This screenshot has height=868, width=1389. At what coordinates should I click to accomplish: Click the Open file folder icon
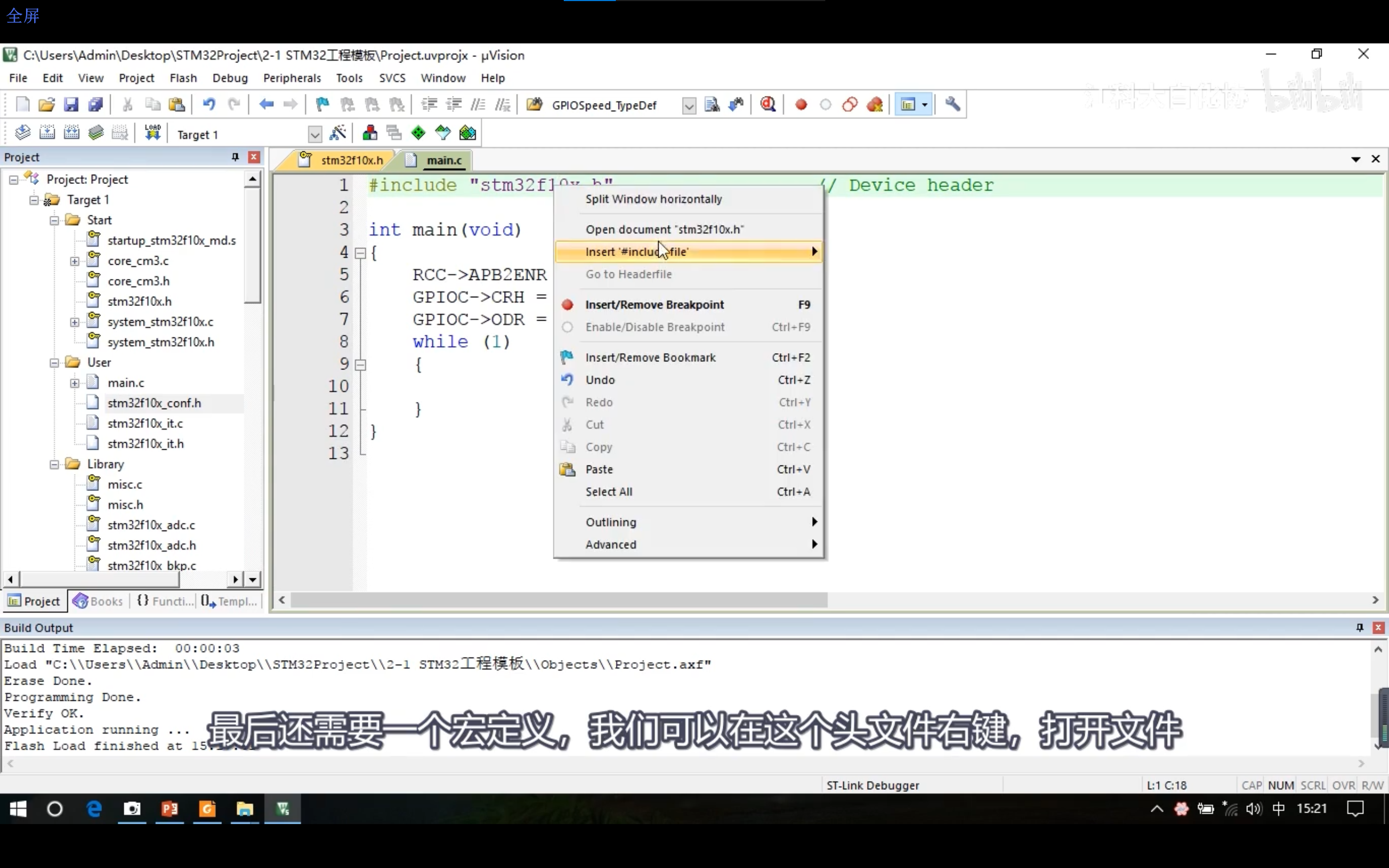(47, 105)
